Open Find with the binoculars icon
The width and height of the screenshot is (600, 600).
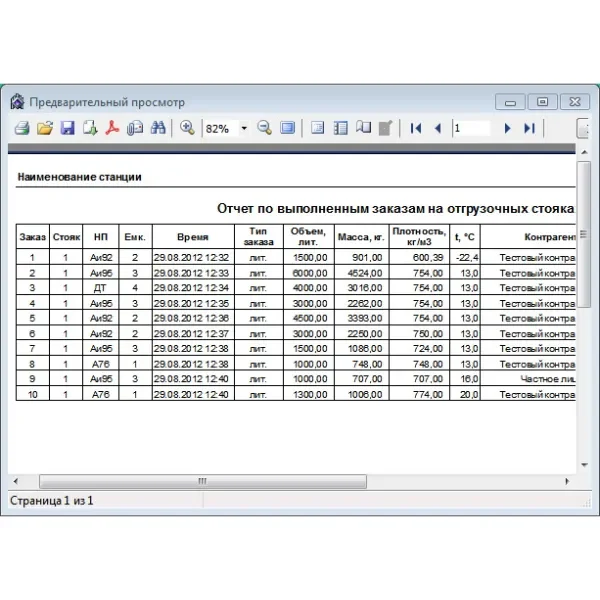click(x=158, y=128)
